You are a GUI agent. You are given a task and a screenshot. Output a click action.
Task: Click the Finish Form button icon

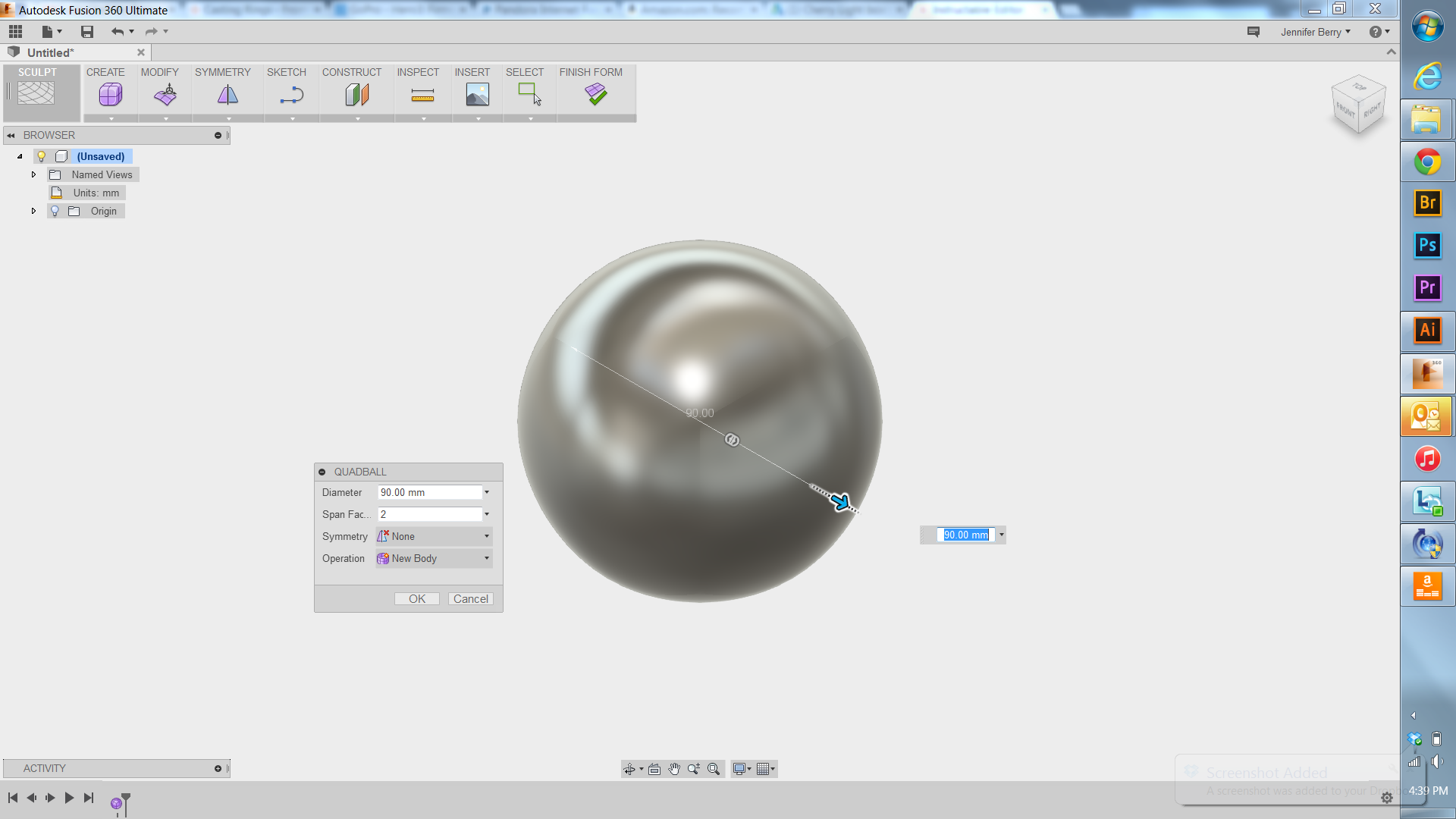[x=596, y=94]
